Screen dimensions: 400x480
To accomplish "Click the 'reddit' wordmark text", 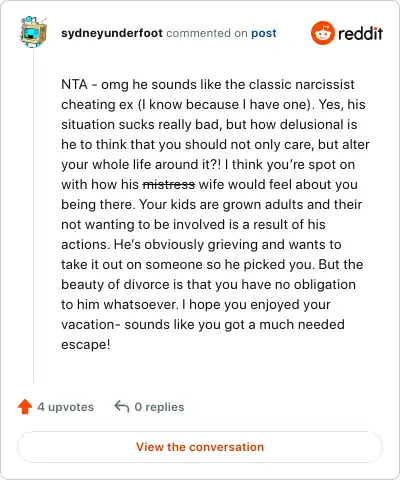I will tap(360, 33).
